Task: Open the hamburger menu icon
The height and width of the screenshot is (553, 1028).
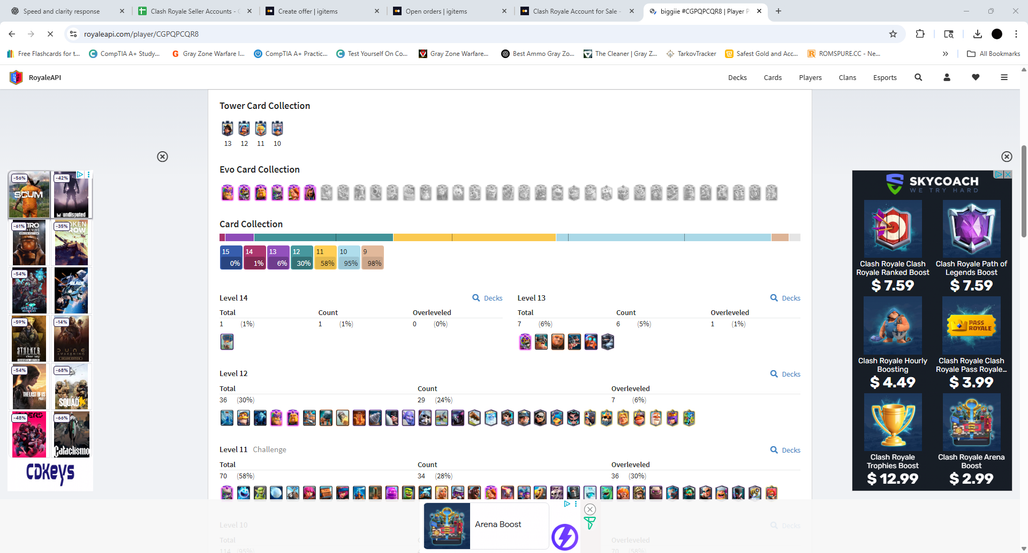Action: pos(1004,77)
